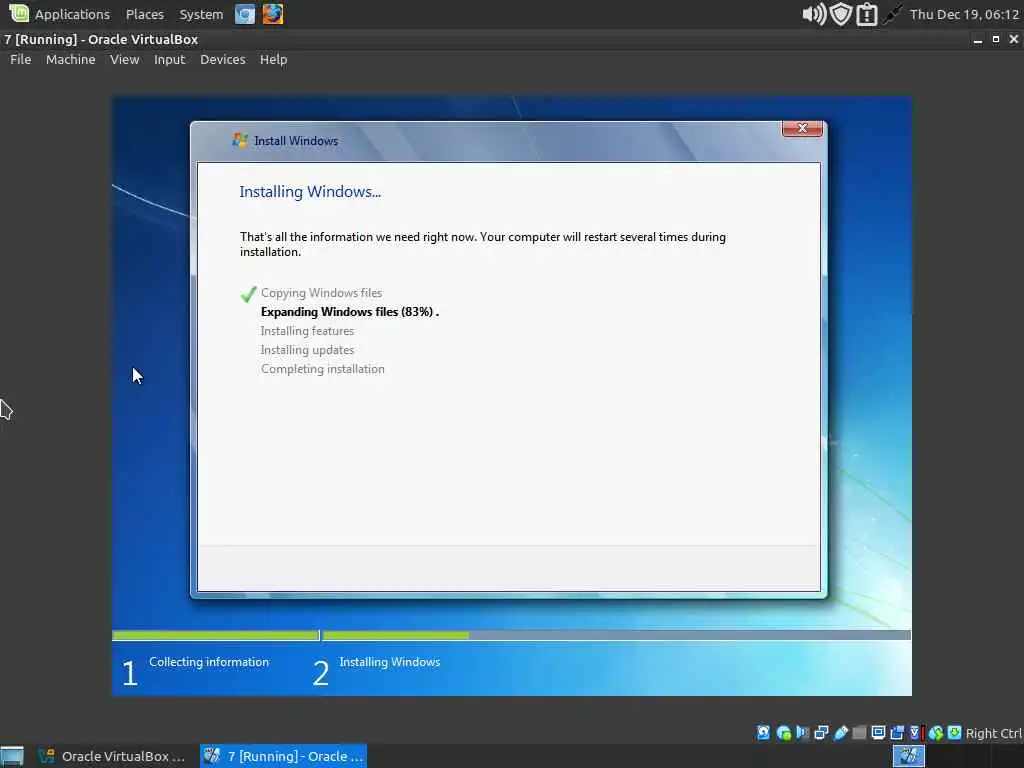1024x768 pixels.
Task: Click the Installing updates step text
Action: coord(307,349)
